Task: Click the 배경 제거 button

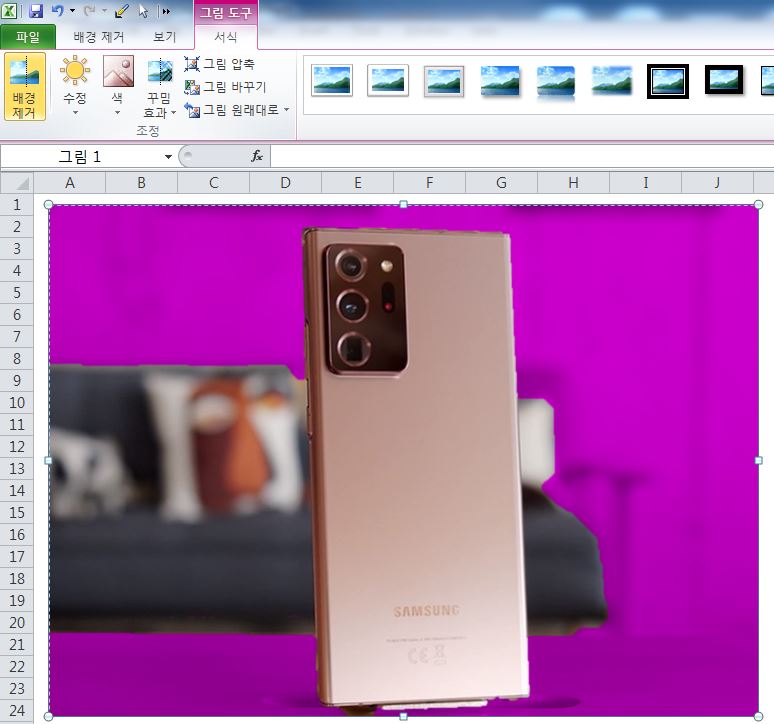Action: [x=25, y=87]
